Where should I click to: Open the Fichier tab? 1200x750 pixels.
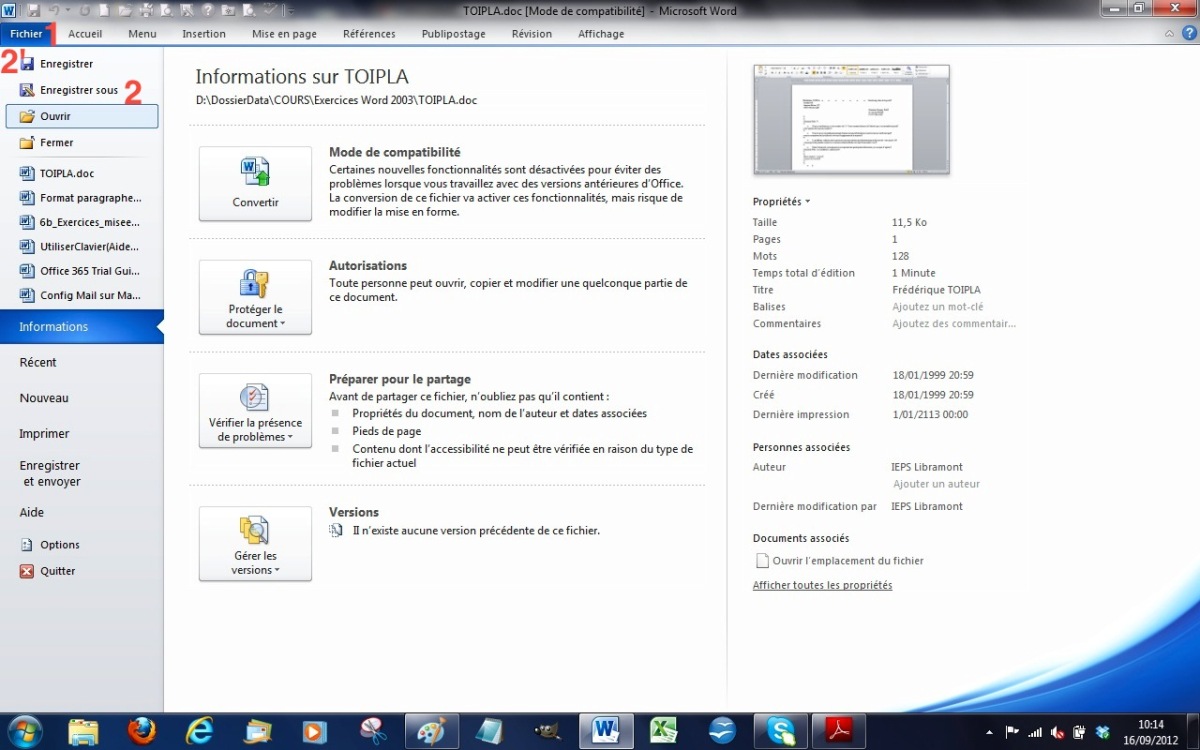(26, 34)
